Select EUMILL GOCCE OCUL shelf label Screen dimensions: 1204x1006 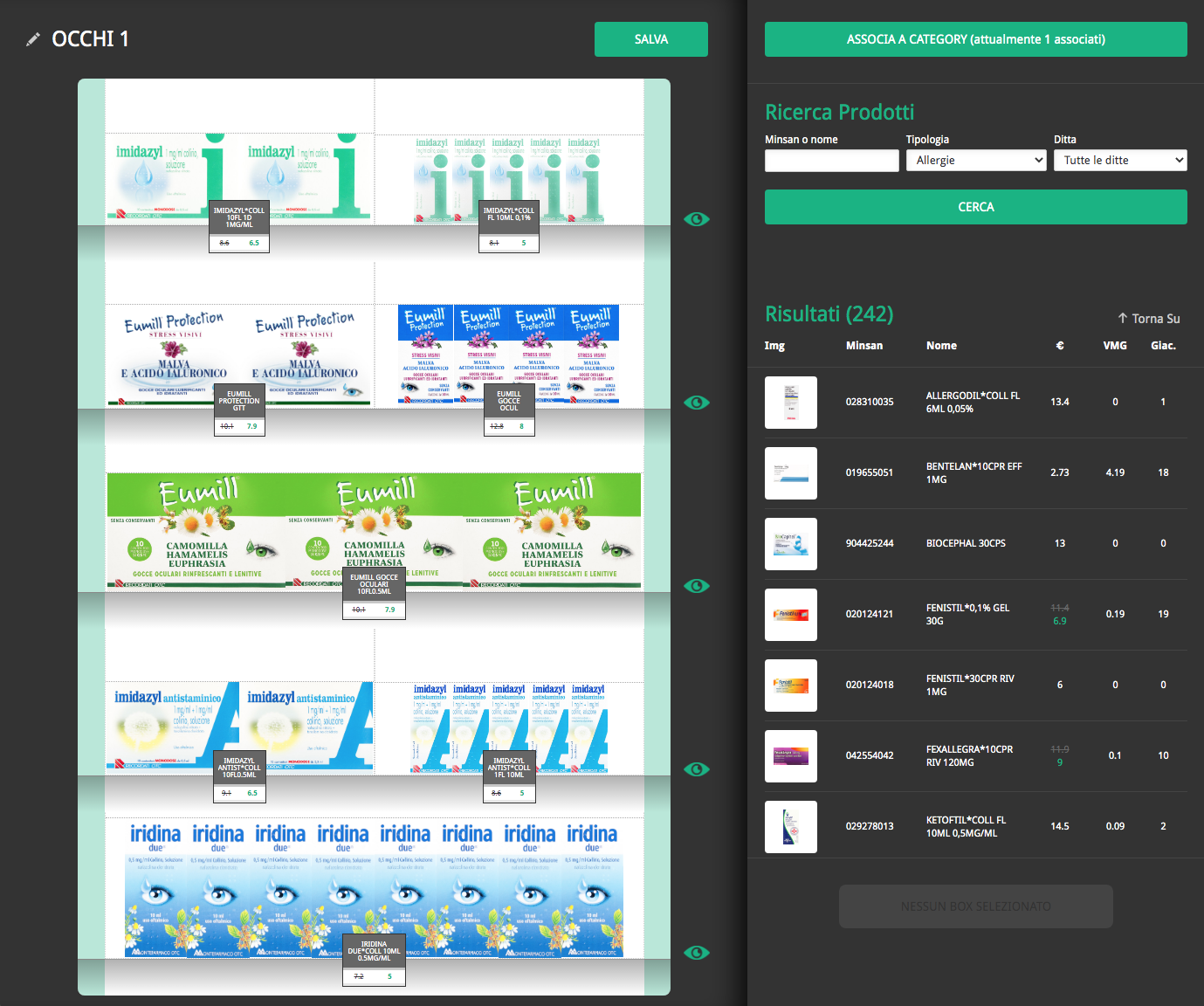click(x=509, y=410)
